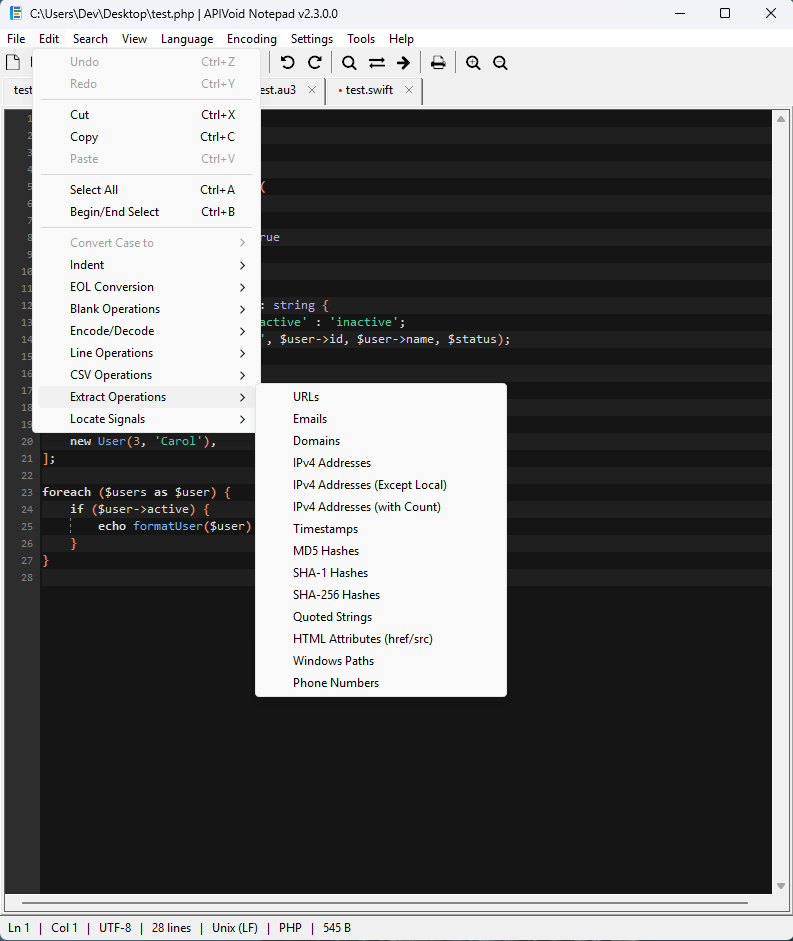Extract SHA-1 Hashes
This screenshot has width=793, height=941.
pos(381,573)
